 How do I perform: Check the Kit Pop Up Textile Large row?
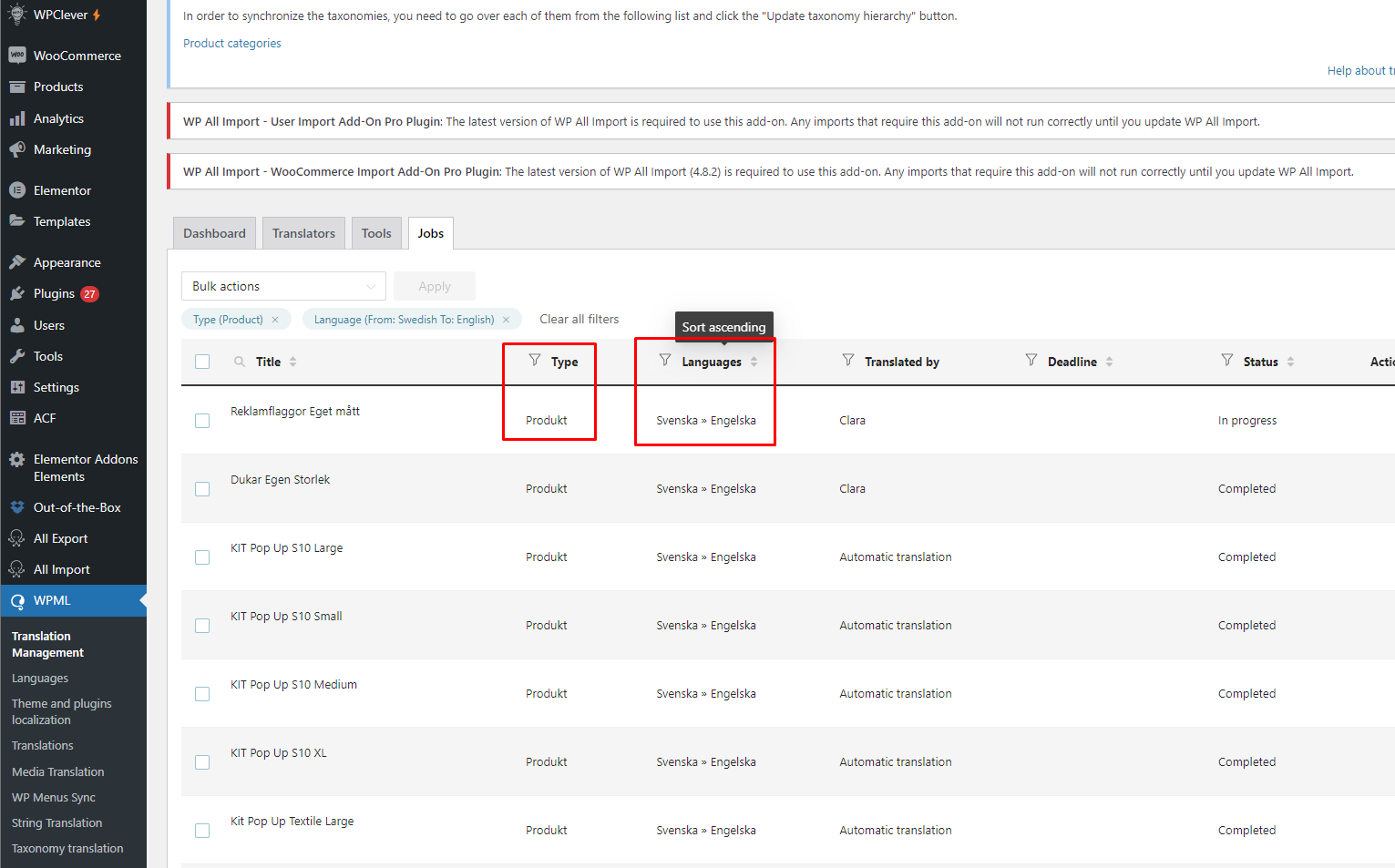[x=202, y=831]
